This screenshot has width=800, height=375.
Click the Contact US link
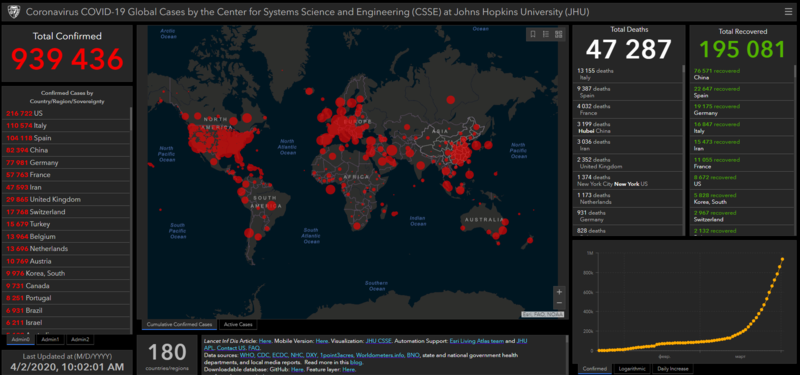231,348
